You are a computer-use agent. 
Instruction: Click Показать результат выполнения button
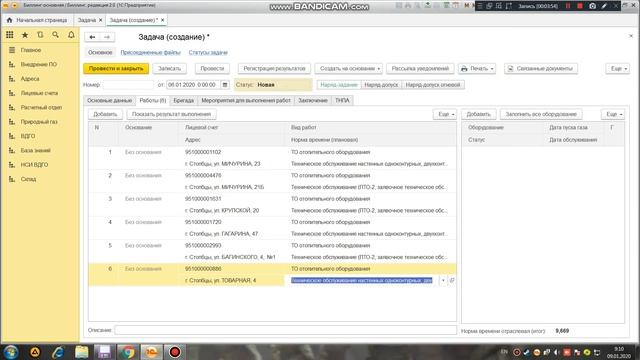171,114
